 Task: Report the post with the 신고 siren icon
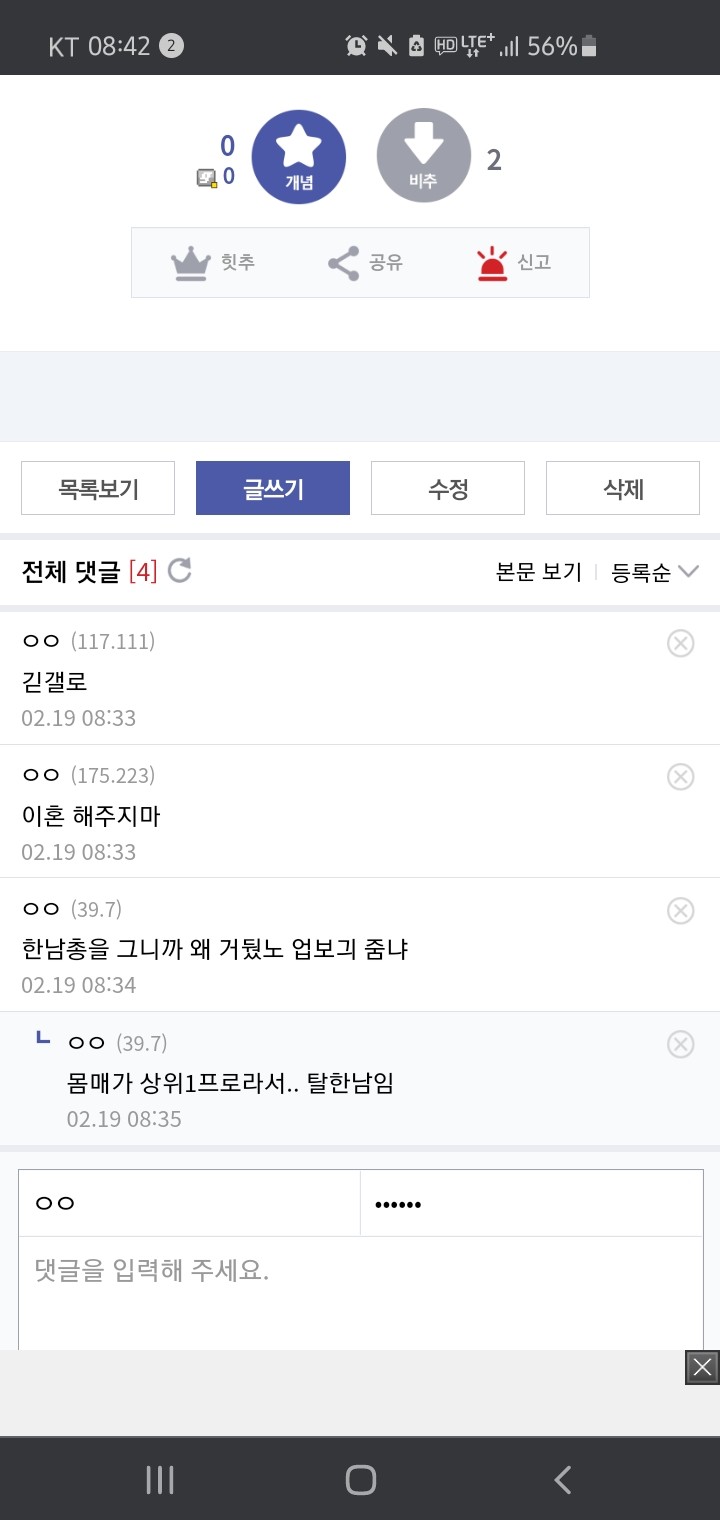click(513, 263)
